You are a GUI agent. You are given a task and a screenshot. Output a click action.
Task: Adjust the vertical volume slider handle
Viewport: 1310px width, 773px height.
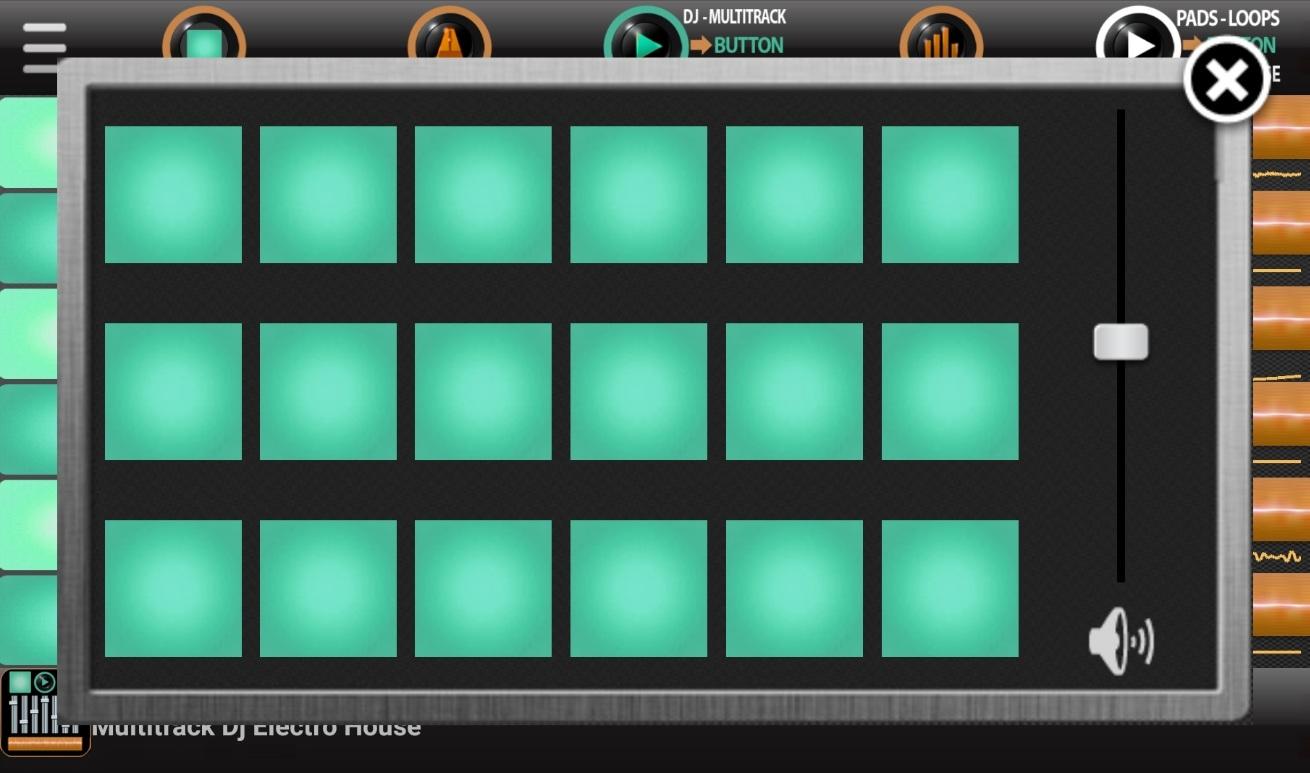1121,342
